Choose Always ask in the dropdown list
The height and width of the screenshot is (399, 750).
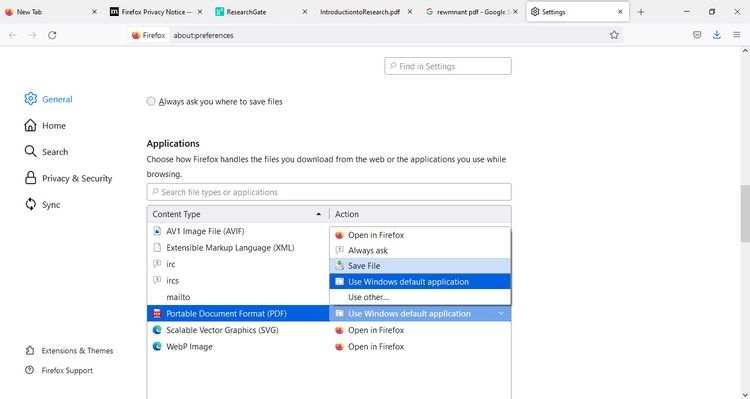420,250
